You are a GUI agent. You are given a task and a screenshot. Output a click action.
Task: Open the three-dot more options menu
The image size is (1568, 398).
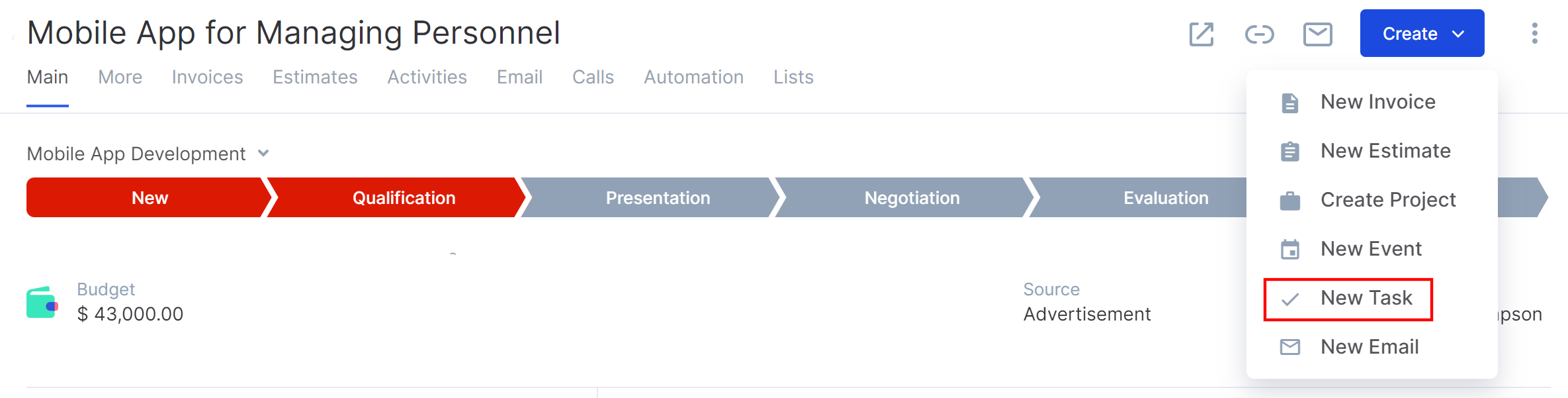(x=1534, y=33)
